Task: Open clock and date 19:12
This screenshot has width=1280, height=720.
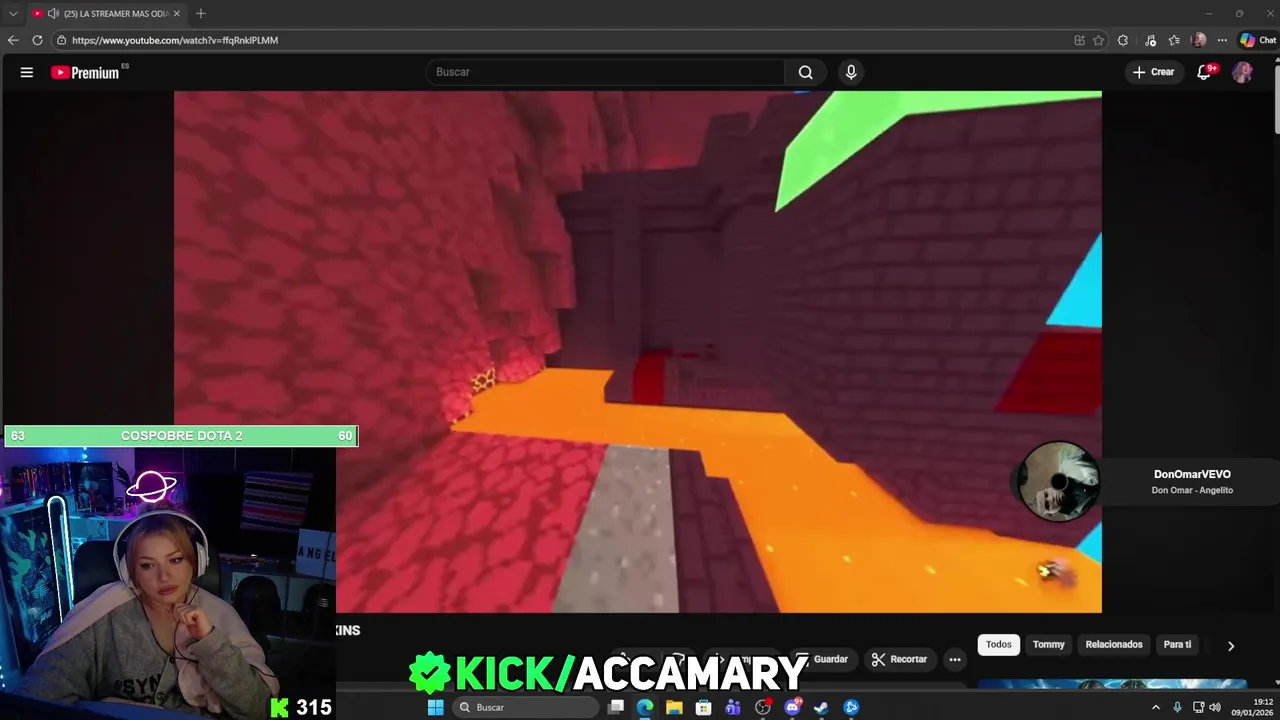Action: click(x=1252, y=707)
